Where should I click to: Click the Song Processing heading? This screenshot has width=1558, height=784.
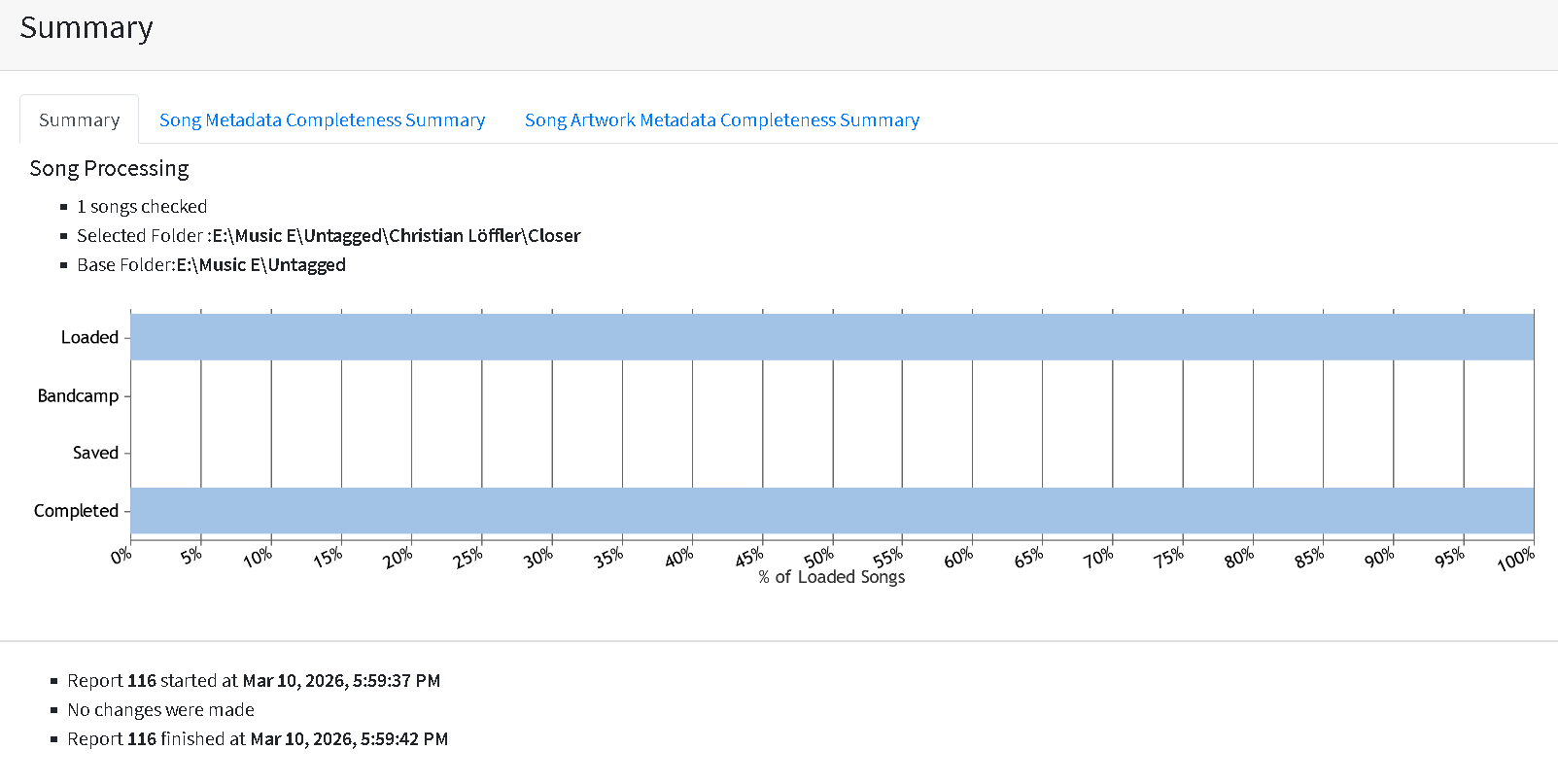click(109, 169)
